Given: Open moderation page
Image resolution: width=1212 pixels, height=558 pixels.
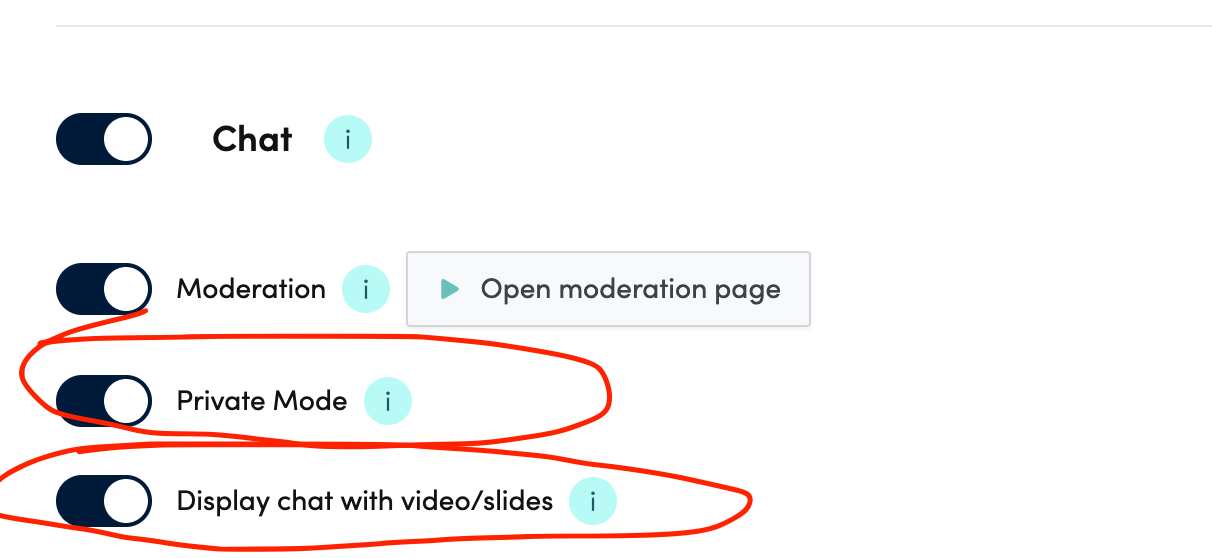Looking at the screenshot, I should click(608, 289).
